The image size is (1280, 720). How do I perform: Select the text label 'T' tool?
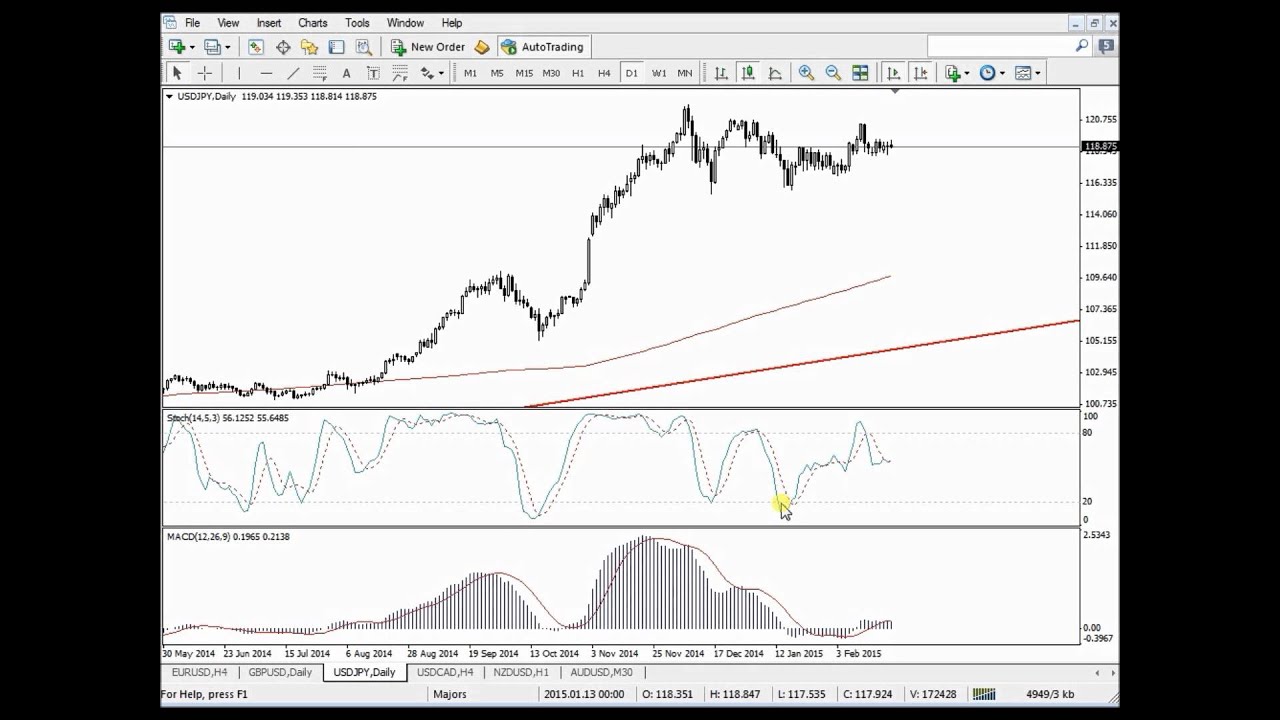tap(373, 73)
